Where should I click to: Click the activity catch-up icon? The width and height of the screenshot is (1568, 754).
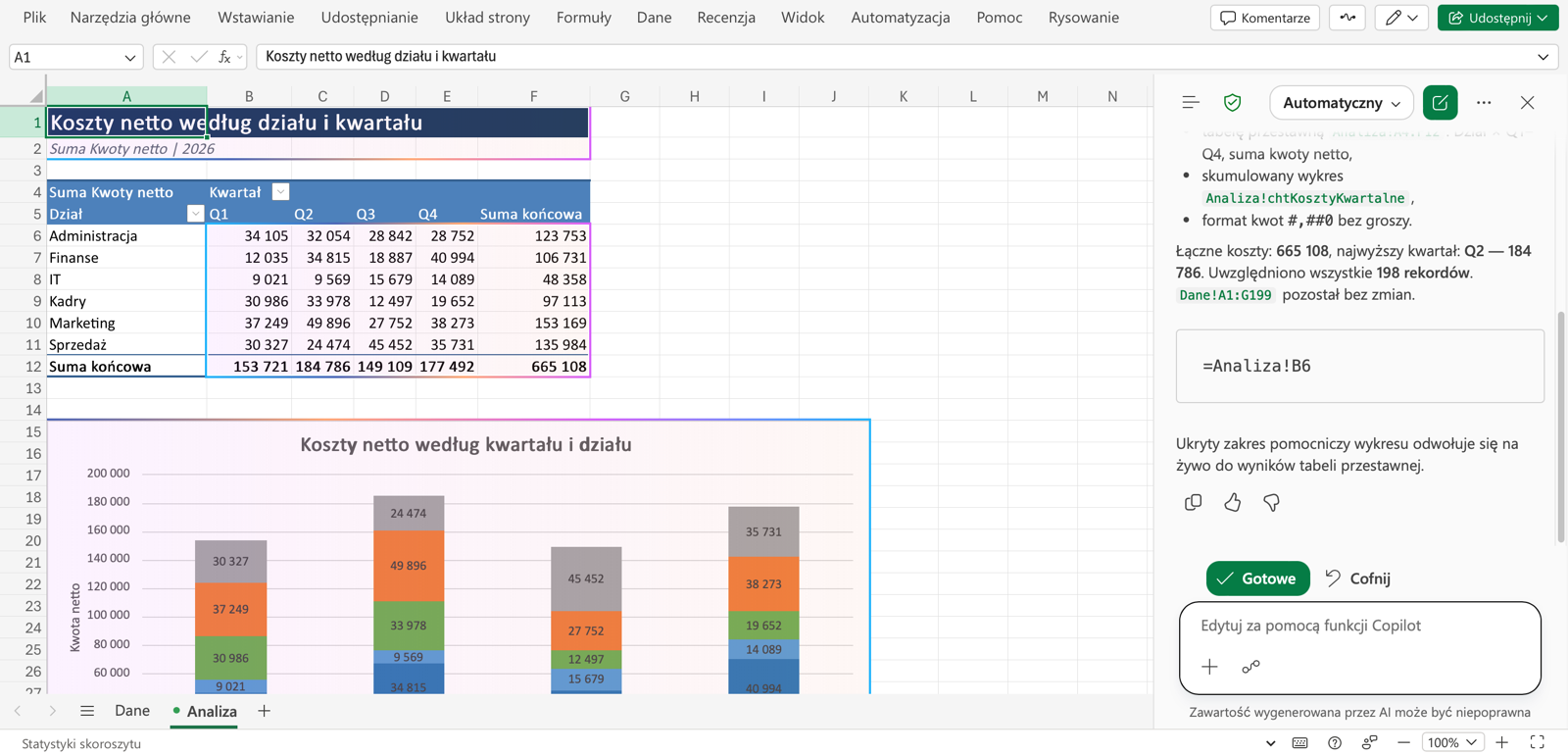(x=1347, y=18)
